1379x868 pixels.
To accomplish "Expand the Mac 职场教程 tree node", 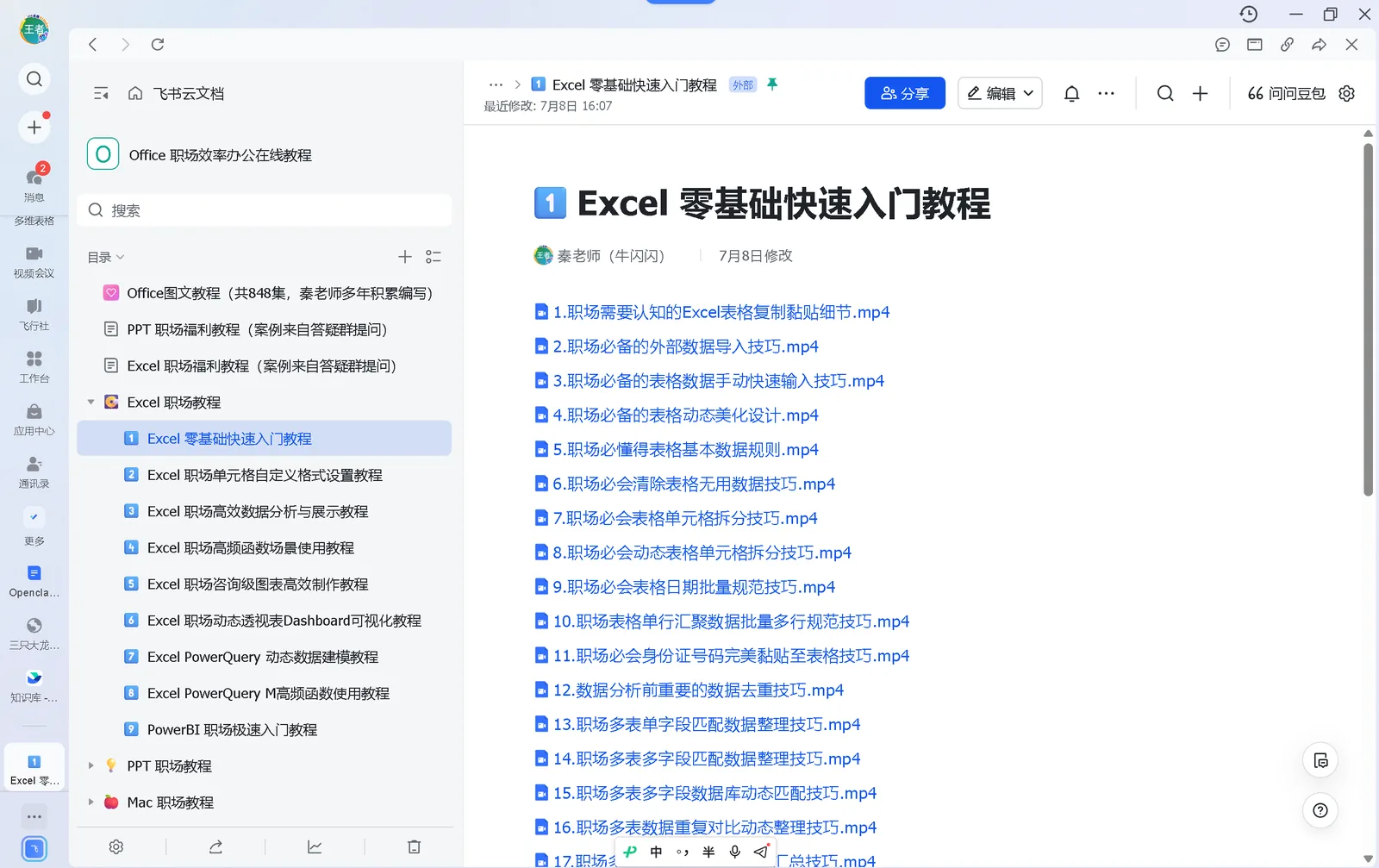I will pos(90,802).
